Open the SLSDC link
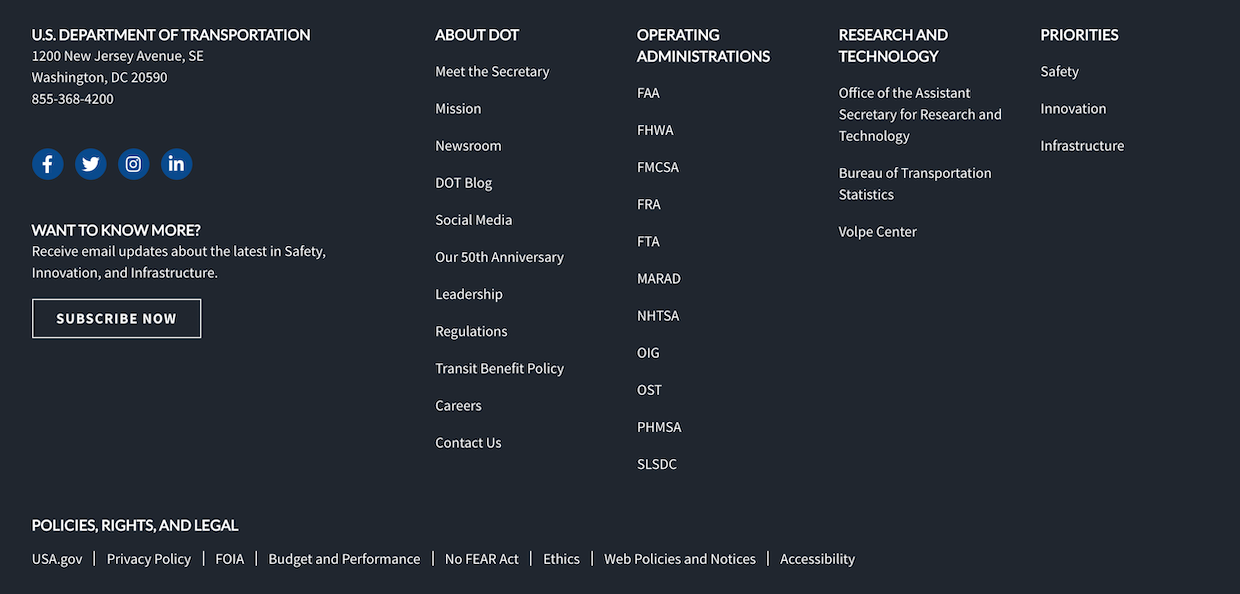Screen dimensions: 1240x594 tap(657, 463)
